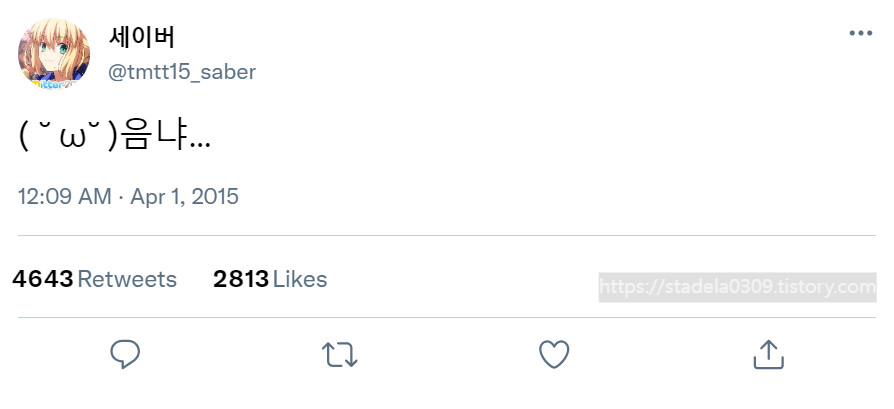Click the Apr 1, 2015 date
894x409 pixels.
coord(184,196)
